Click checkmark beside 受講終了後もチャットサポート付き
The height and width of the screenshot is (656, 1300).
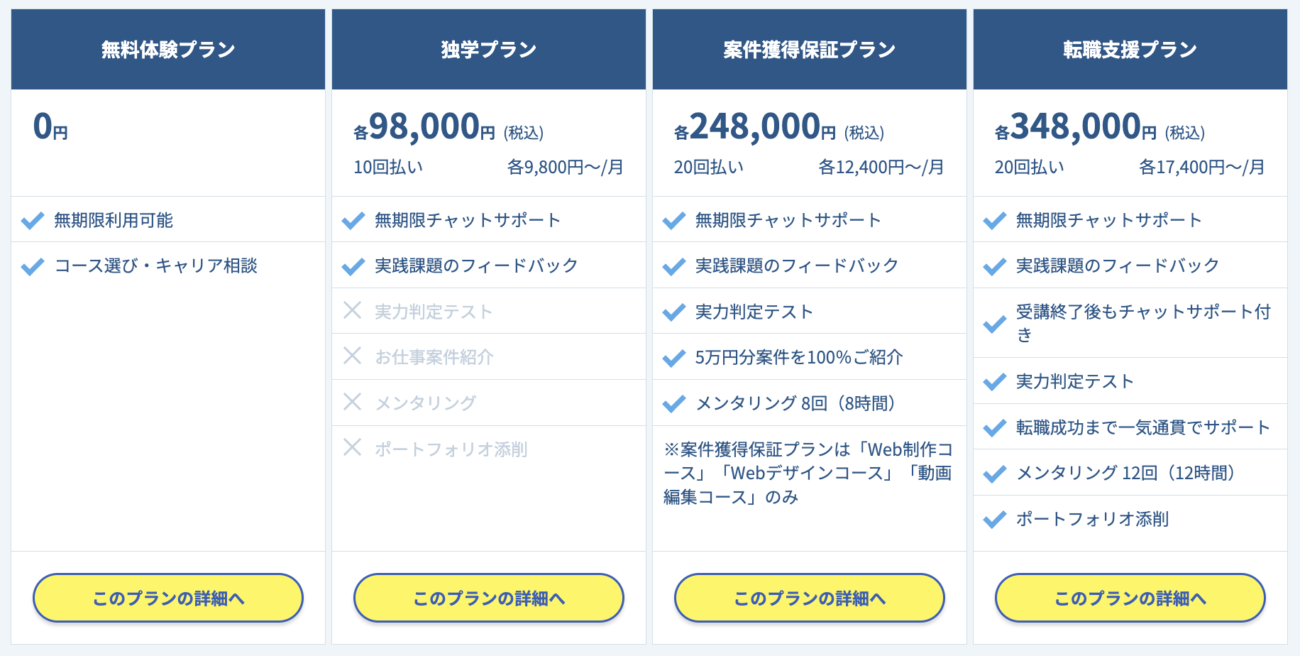point(994,324)
